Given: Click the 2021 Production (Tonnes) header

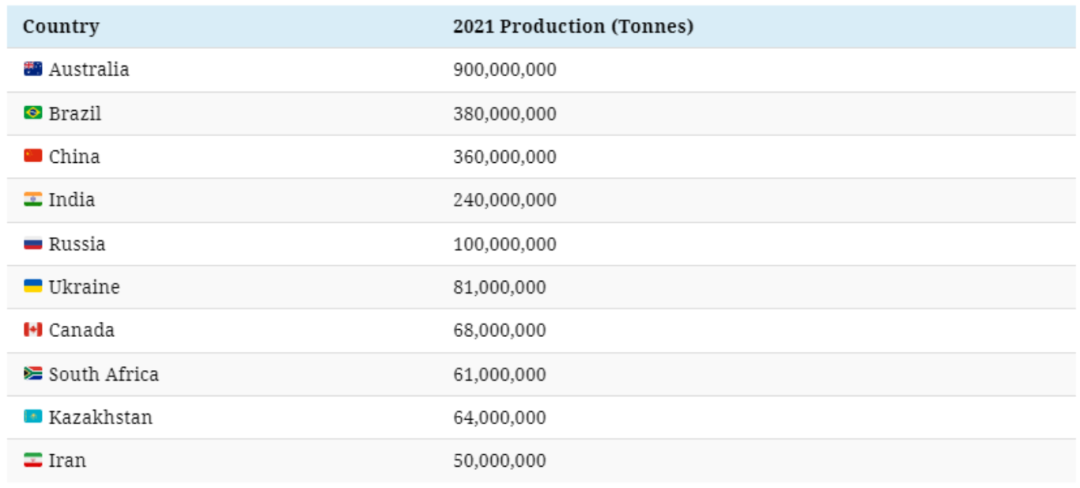Looking at the screenshot, I should coord(572,27).
